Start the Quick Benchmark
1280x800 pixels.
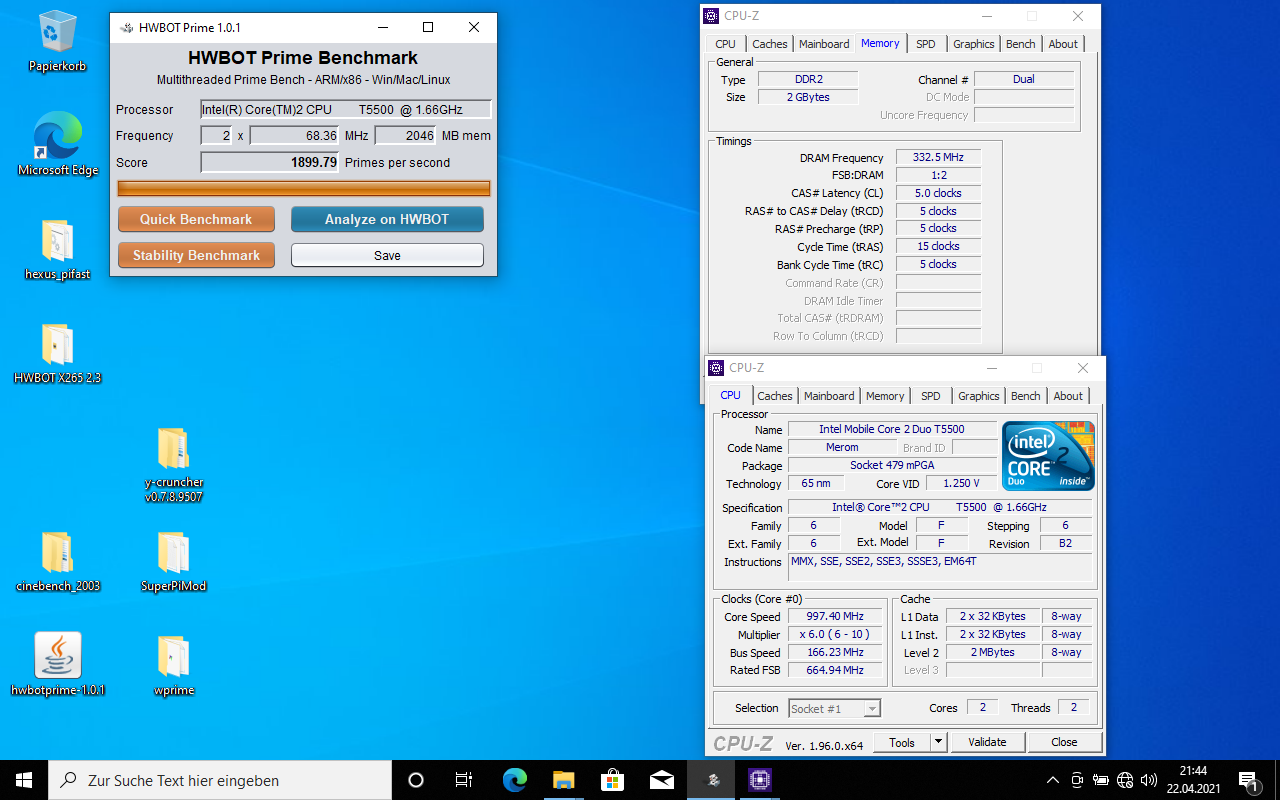[x=196, y=219]
